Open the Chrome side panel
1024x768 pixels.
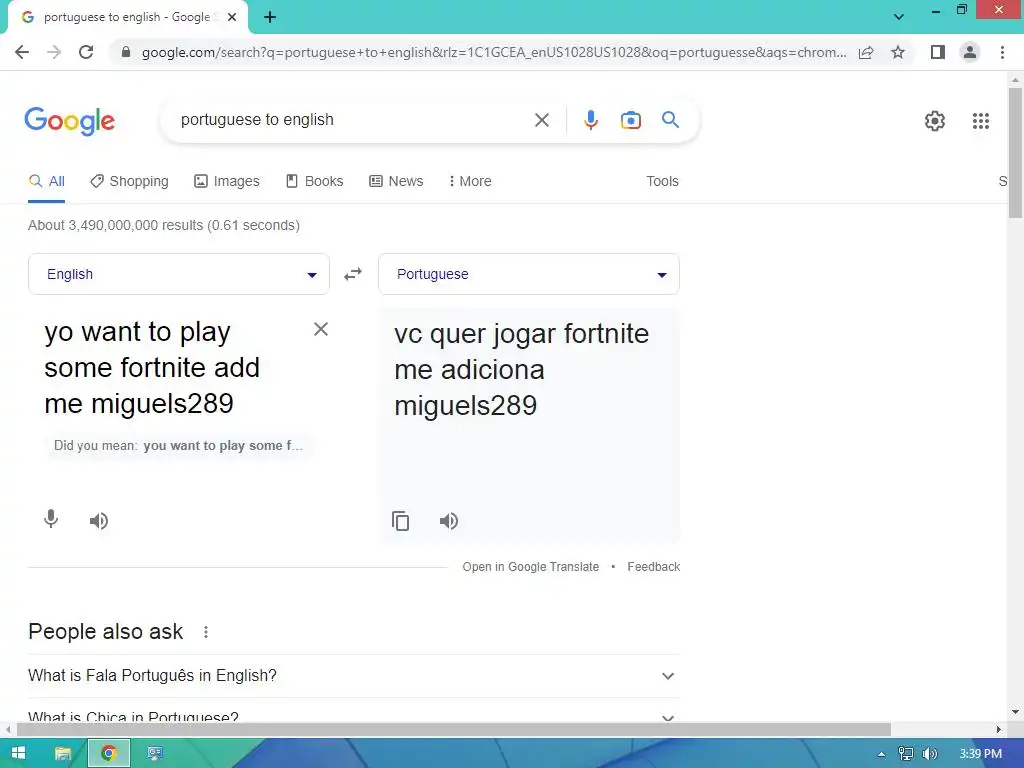pyautogui.click(x=938, y=52)
